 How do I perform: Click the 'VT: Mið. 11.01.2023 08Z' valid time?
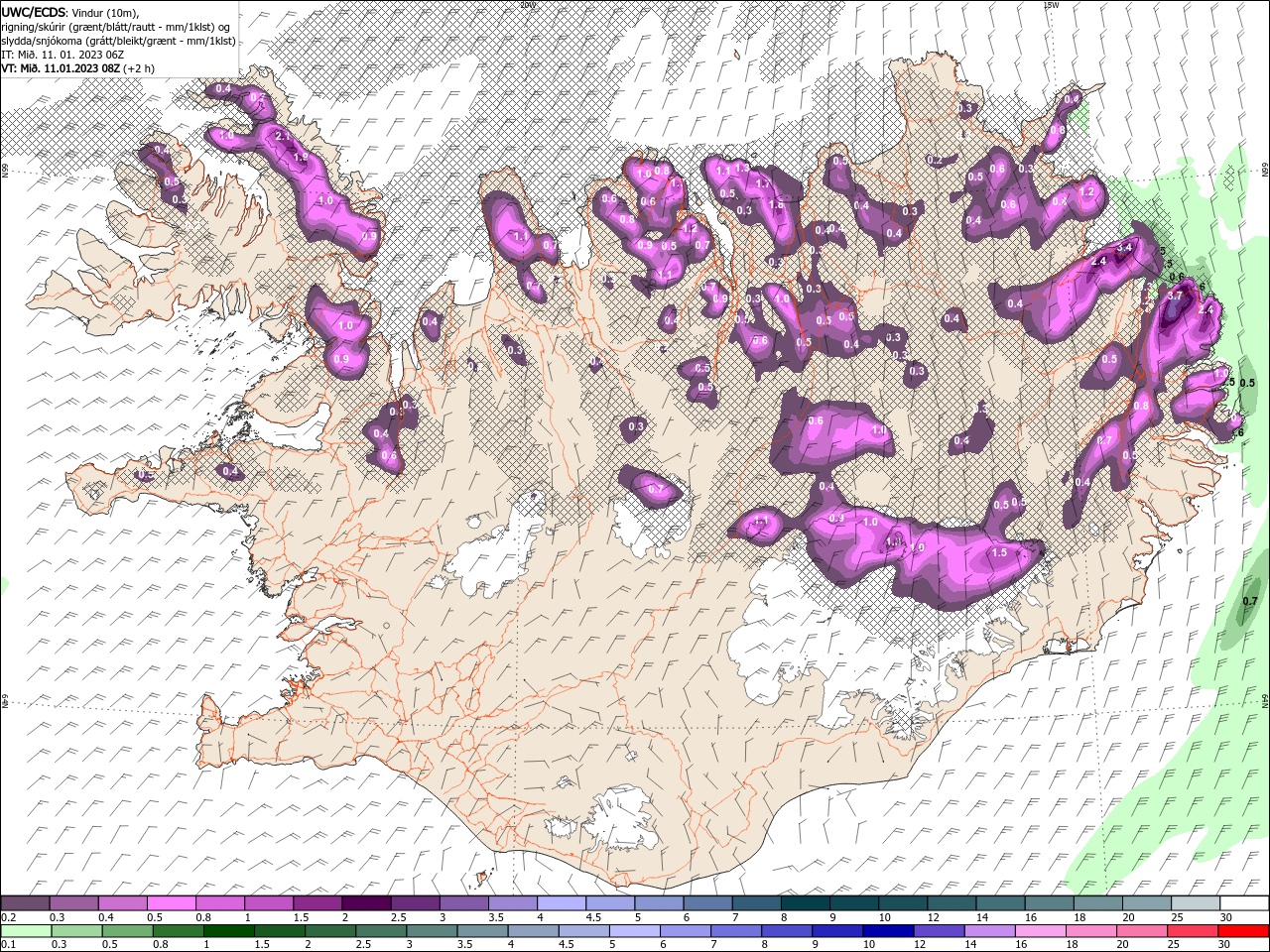tap(62, 68)
